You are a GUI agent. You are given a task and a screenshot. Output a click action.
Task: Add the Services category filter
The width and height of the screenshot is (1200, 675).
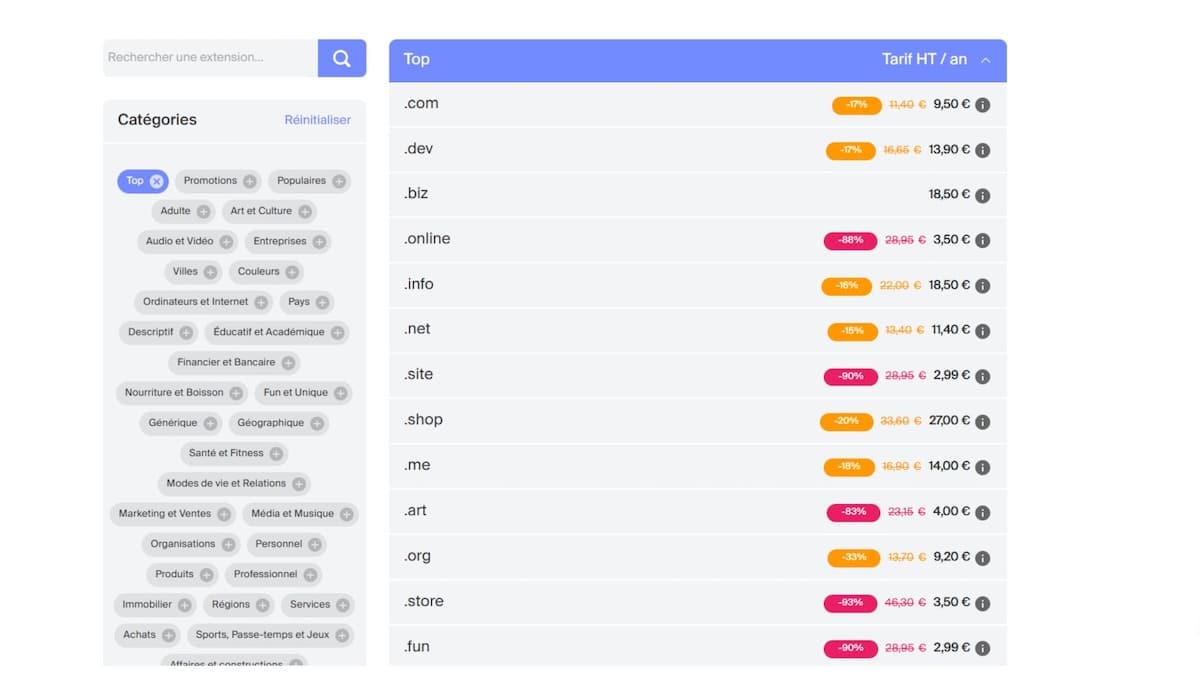(x=318, y=605)
